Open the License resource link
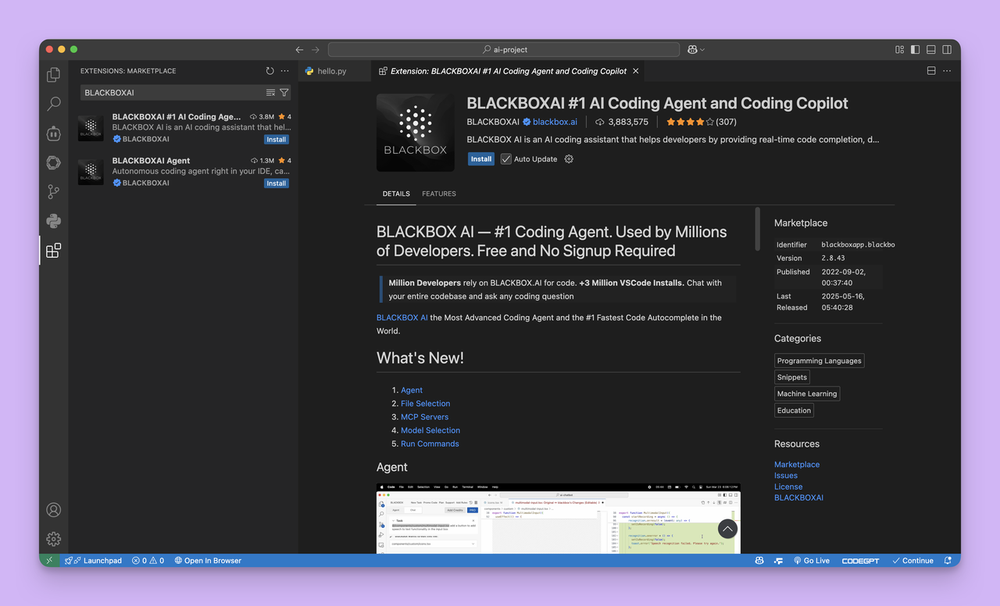The image size is (1000, 606). [788, 486]
